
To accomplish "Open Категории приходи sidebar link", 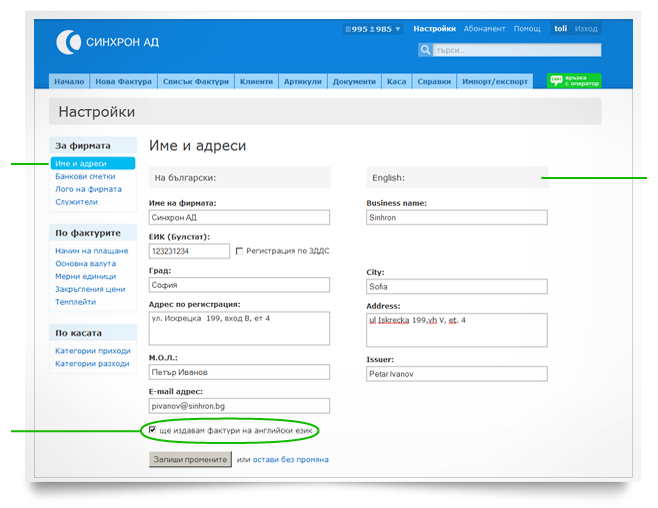I will pos(92,351).
